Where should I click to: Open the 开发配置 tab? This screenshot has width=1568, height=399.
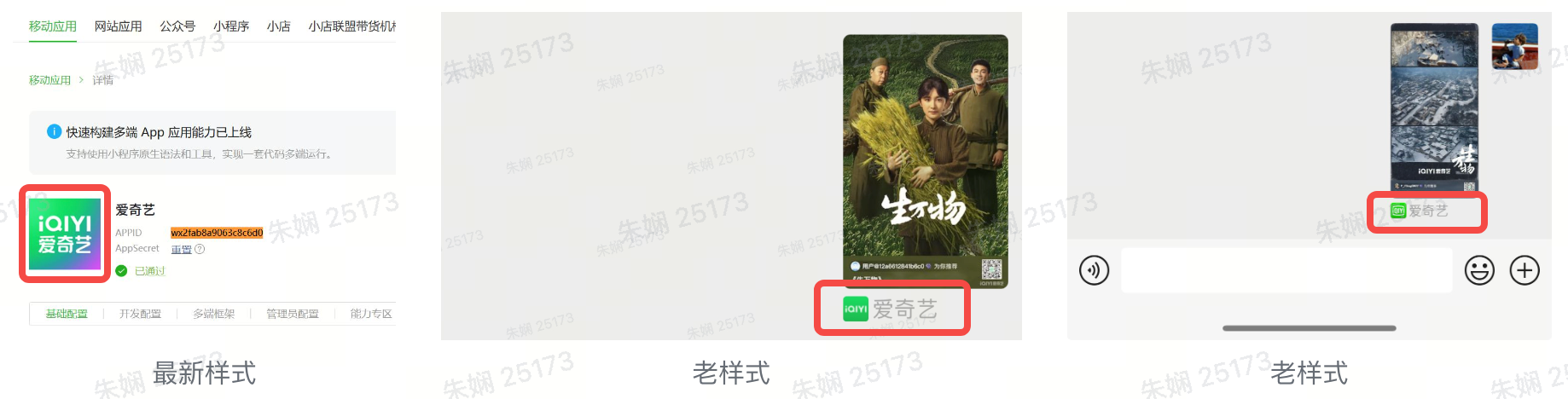(140, 314)
